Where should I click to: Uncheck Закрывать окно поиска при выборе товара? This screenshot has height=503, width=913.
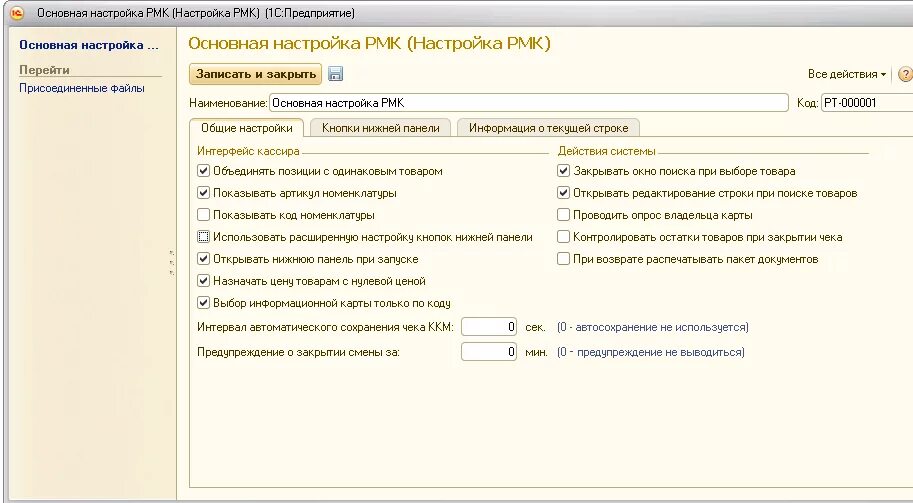coord(563,171)
